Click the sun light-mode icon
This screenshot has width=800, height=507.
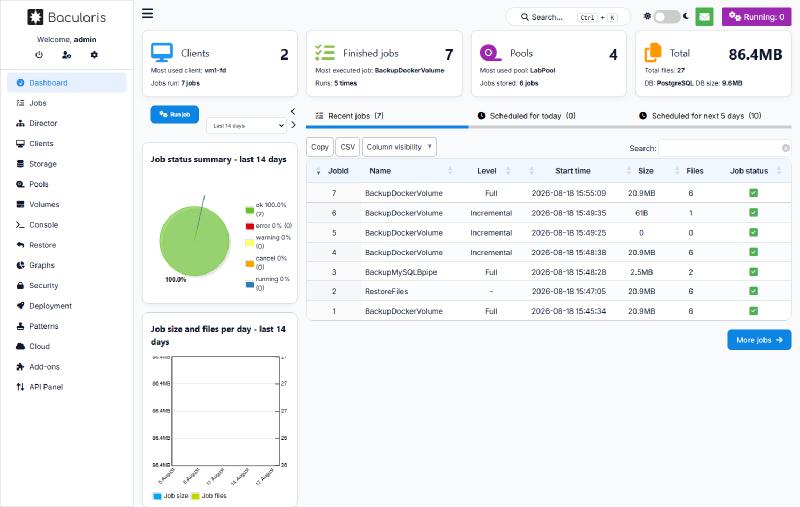point(647,16)
